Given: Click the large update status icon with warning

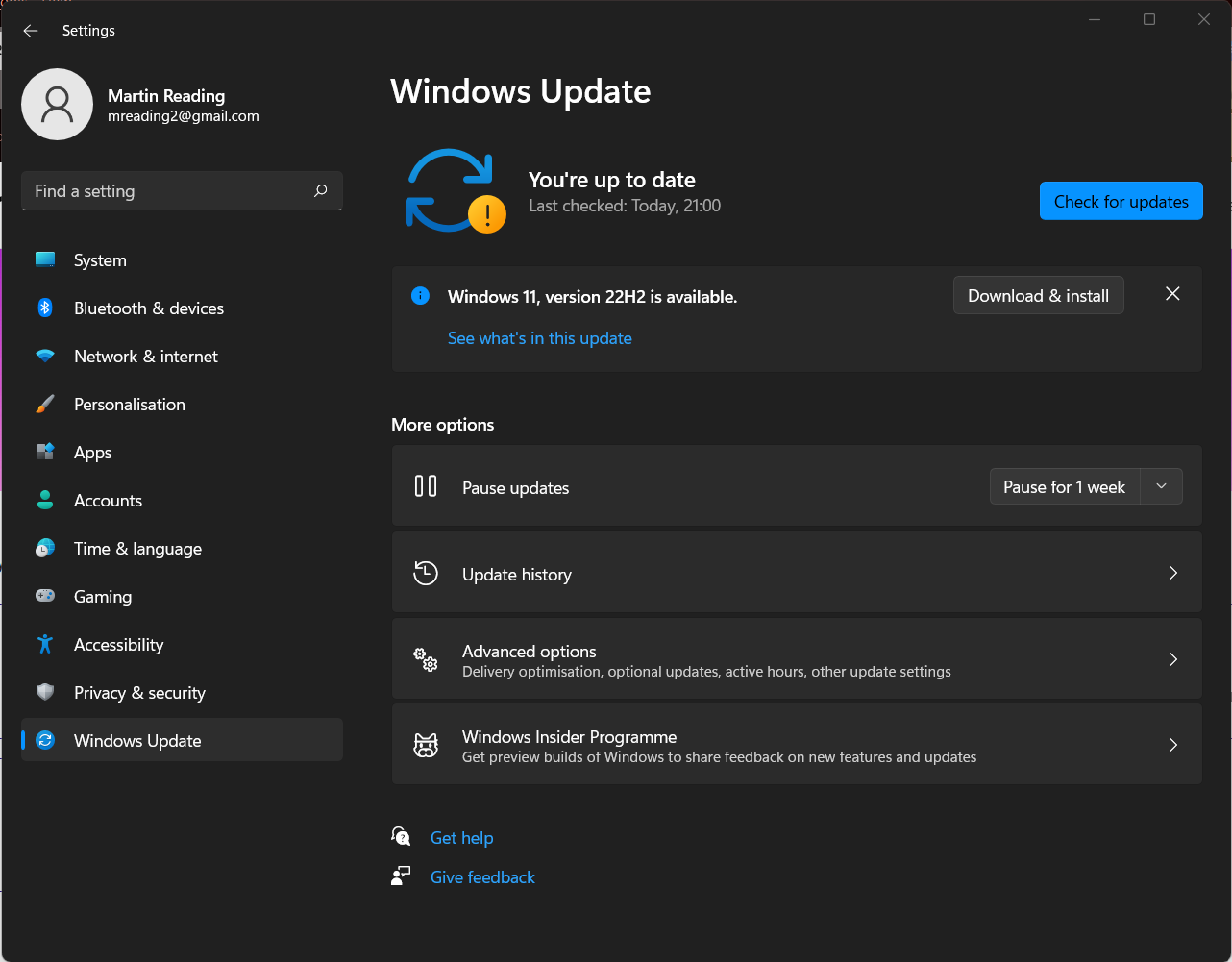Looking at the screenshot, I should pyautogui.click(x=456, y=190).
